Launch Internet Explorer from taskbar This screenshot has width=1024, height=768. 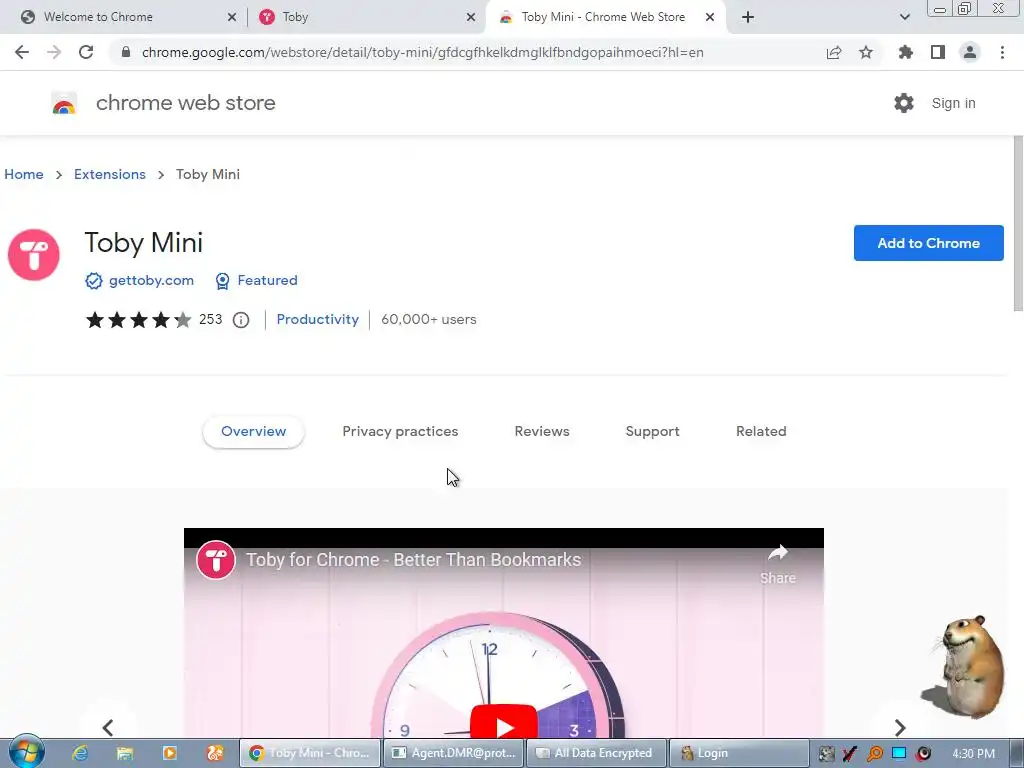coord(80,753)
